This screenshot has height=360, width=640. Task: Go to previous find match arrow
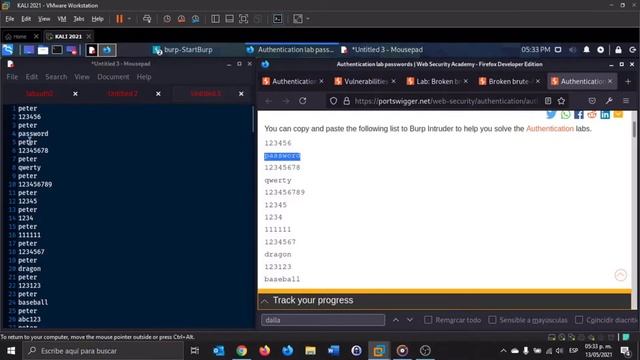click(396, 320)
